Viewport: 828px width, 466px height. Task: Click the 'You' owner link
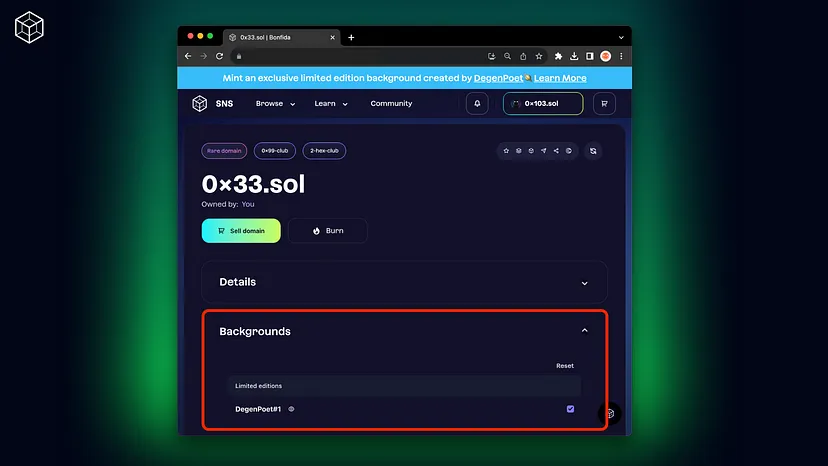tap(248, 204)
